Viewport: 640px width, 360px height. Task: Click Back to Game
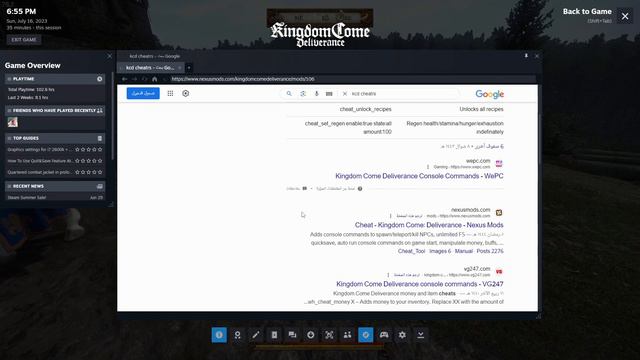pos(587,12)
